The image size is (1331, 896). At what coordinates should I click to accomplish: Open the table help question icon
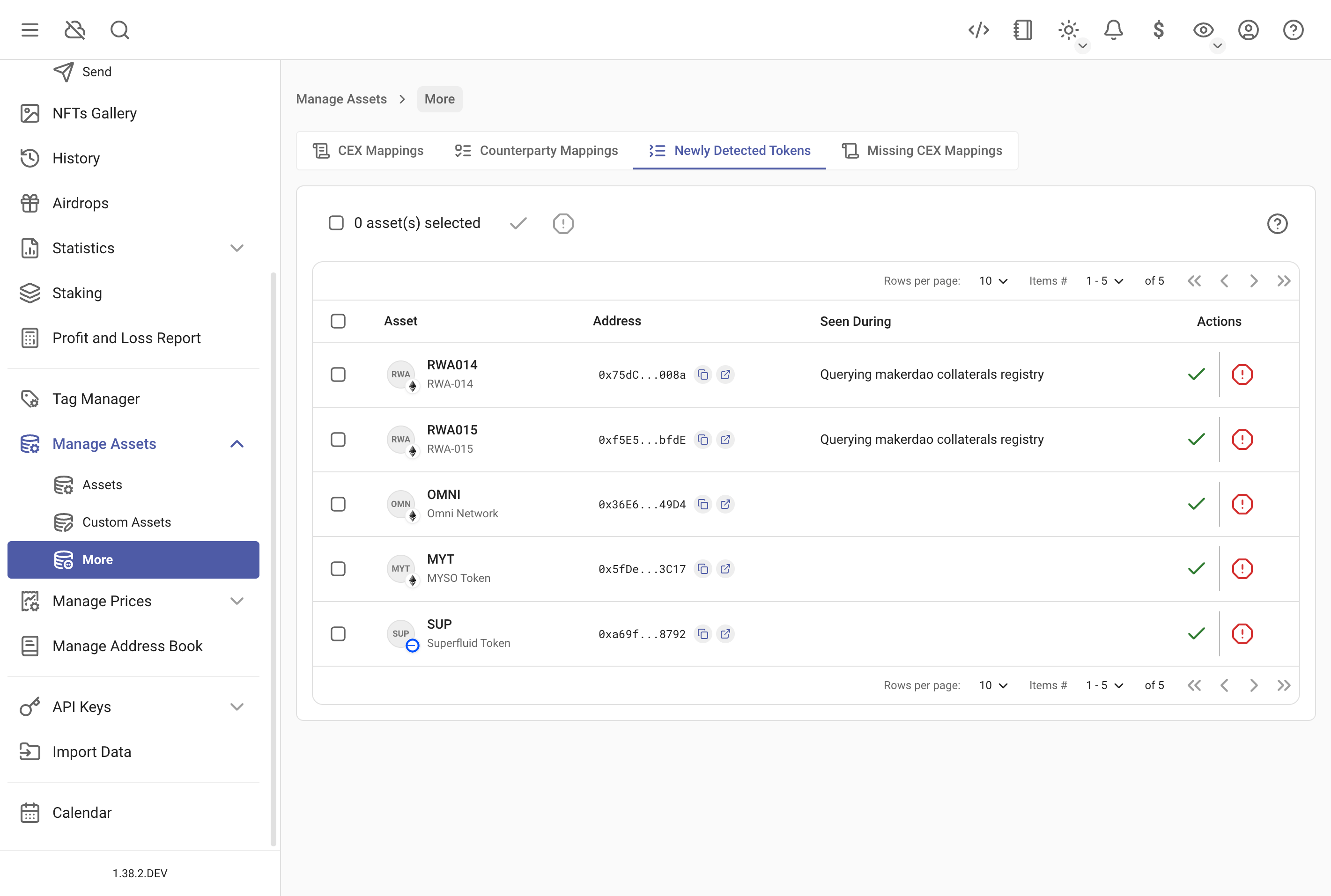coord(1277,223)
